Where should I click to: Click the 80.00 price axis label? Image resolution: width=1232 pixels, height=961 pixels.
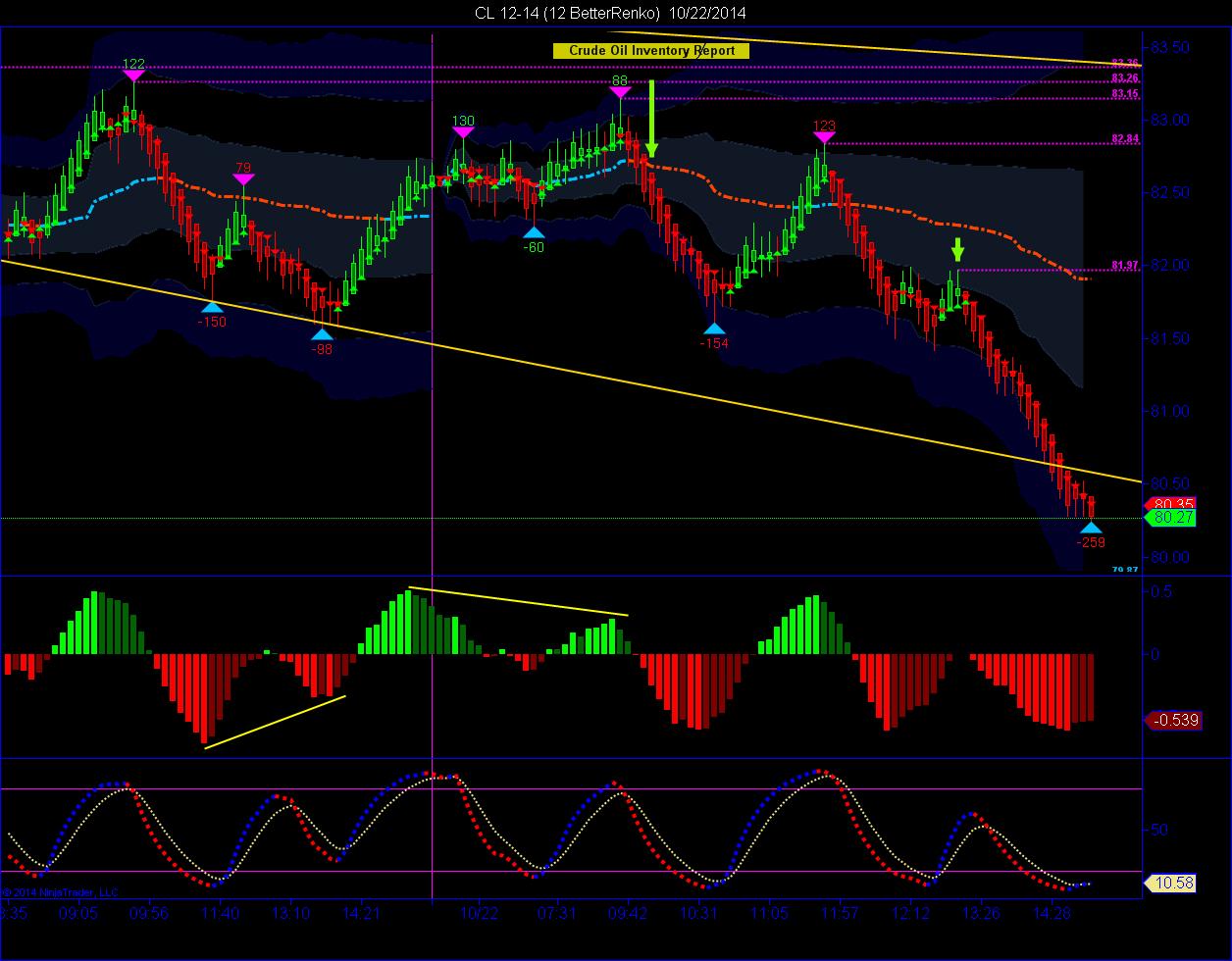click(1169, 557)
